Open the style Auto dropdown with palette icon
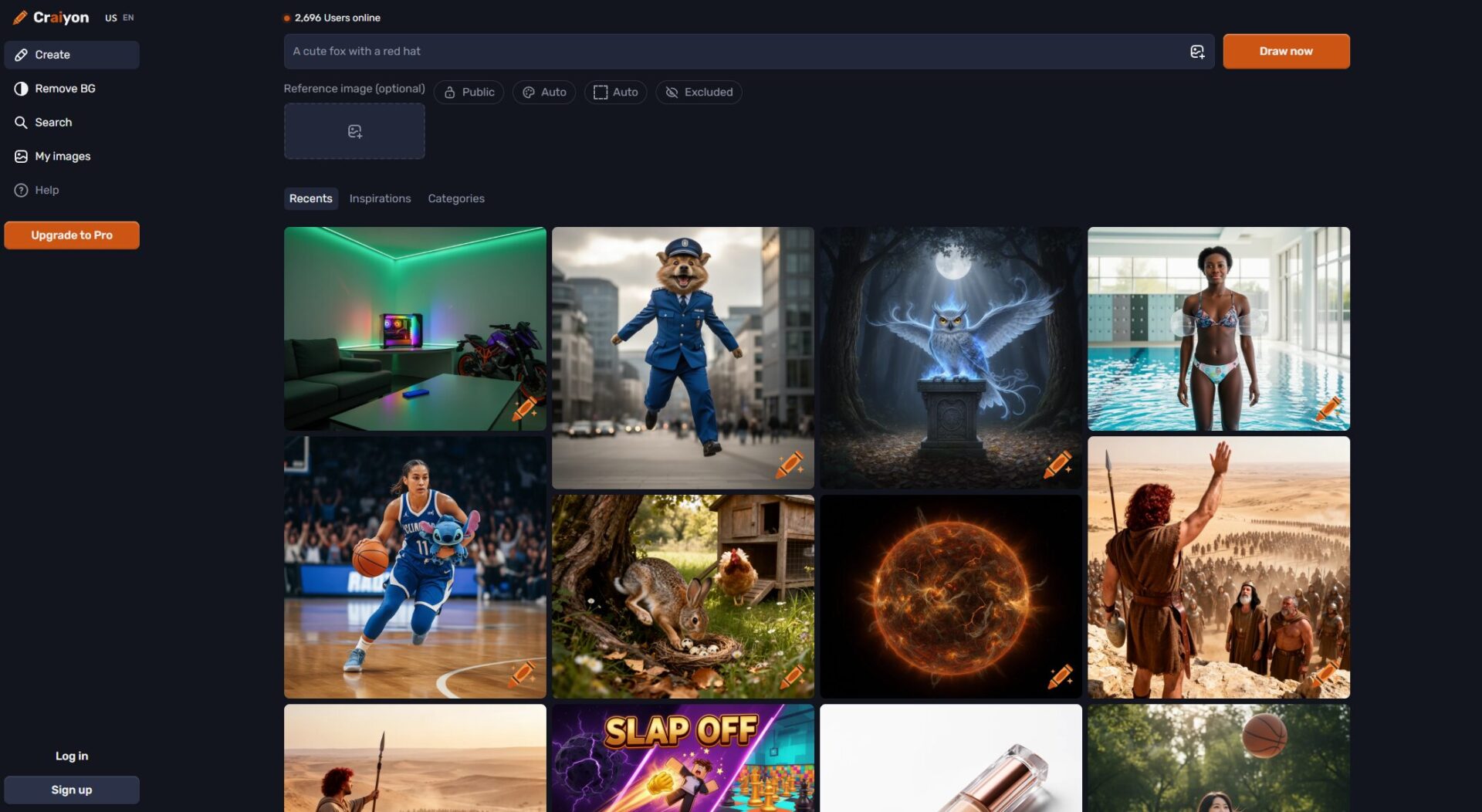1482x812 pixels. pyautogui.click(x=544, y=93)
